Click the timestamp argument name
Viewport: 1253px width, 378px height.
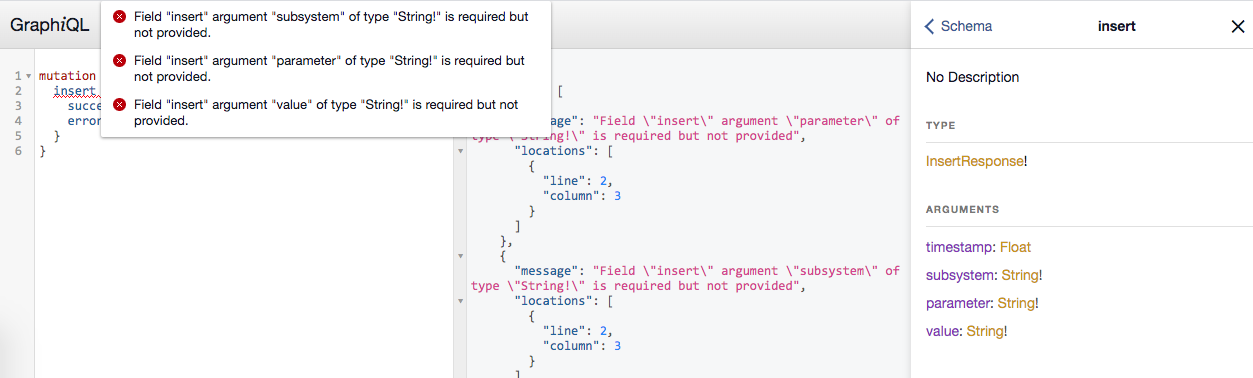958,247
